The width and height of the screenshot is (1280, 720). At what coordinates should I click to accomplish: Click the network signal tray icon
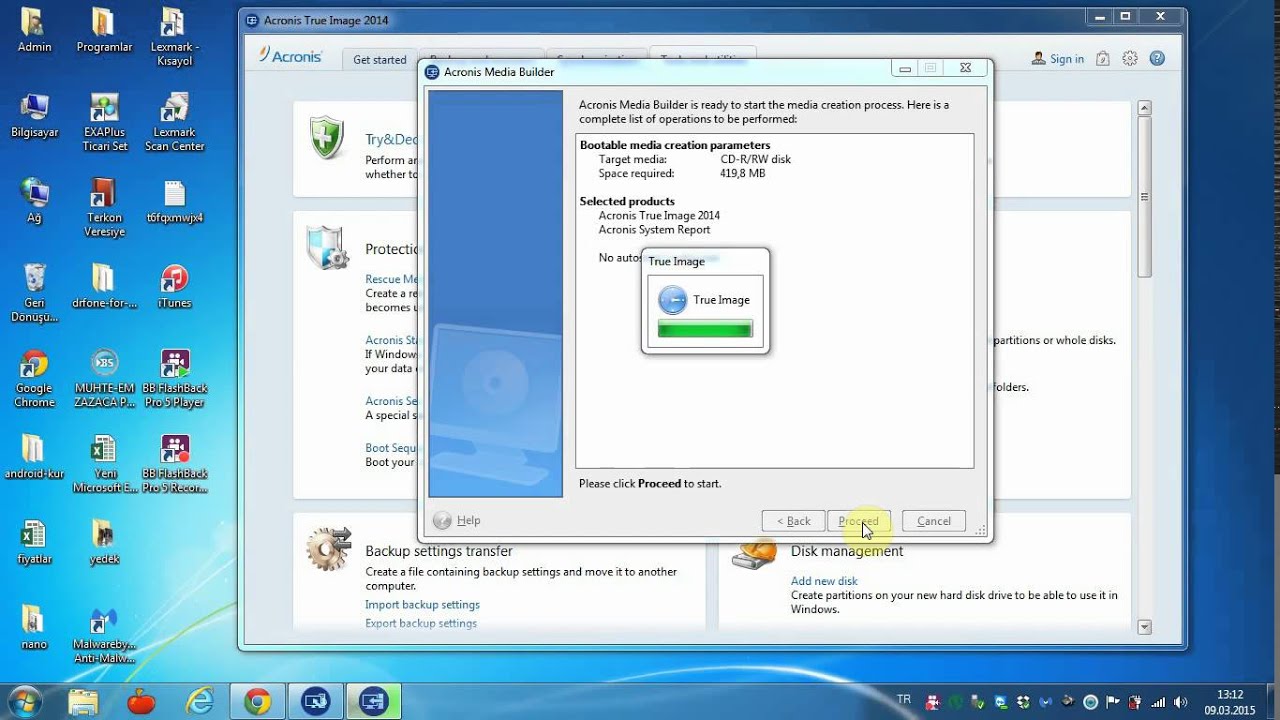point(1158,702)
